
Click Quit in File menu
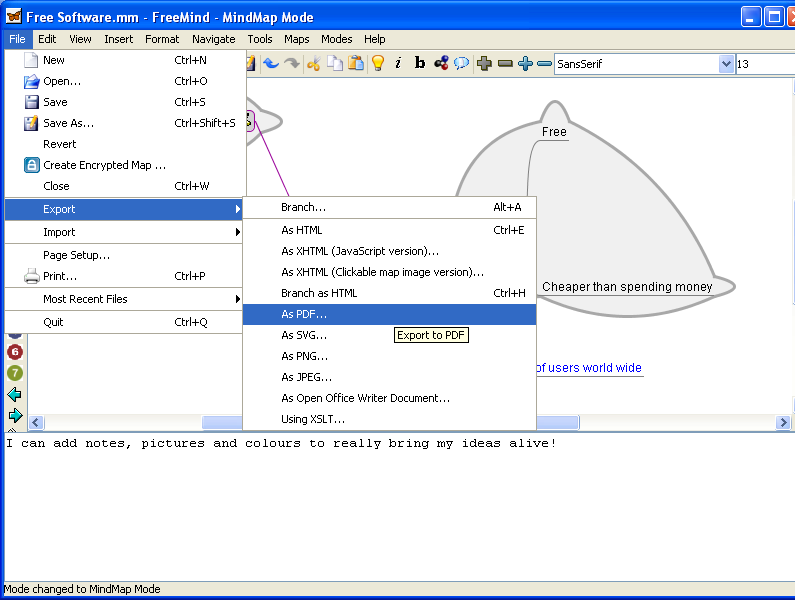[x=124, y=322]
